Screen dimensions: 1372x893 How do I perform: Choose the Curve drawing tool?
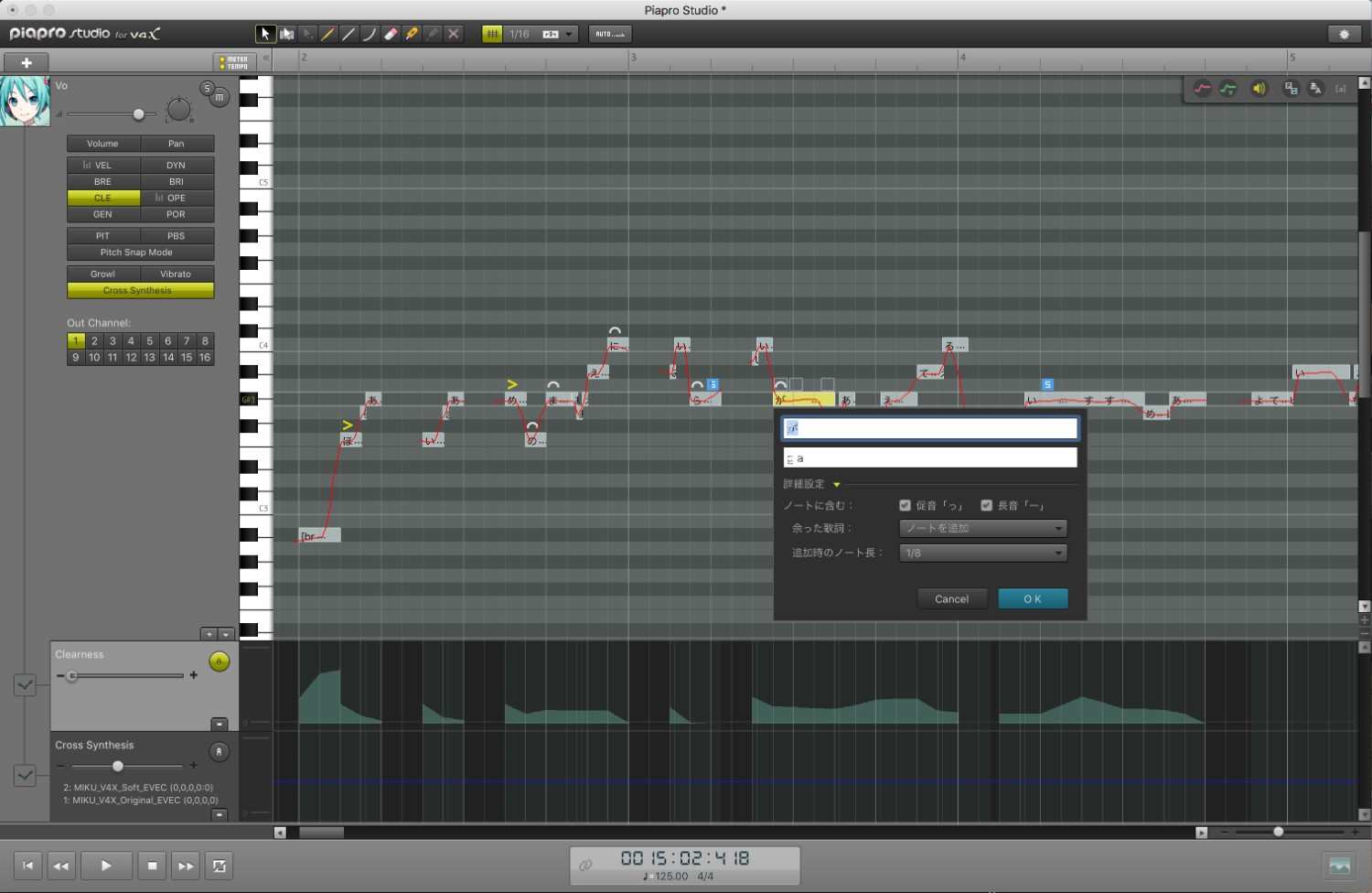tap(370, 34)
